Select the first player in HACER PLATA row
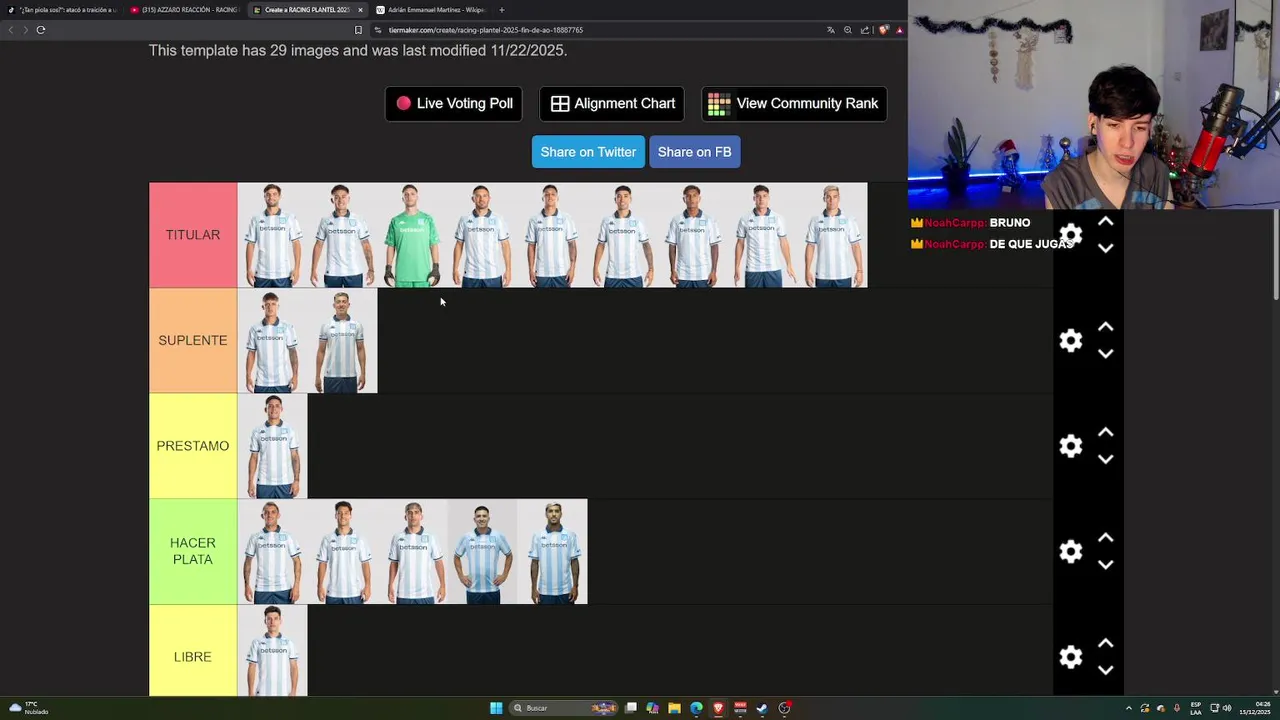Screen dimensions: 1280x720 point(273,552)
